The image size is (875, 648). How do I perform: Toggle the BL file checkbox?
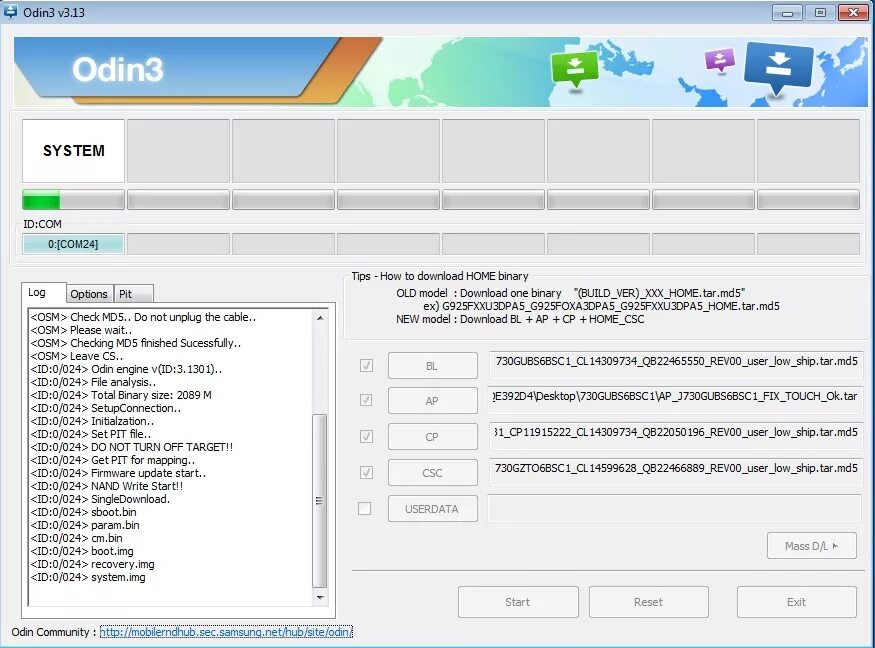pyautogui.click(x=366, y=366)
